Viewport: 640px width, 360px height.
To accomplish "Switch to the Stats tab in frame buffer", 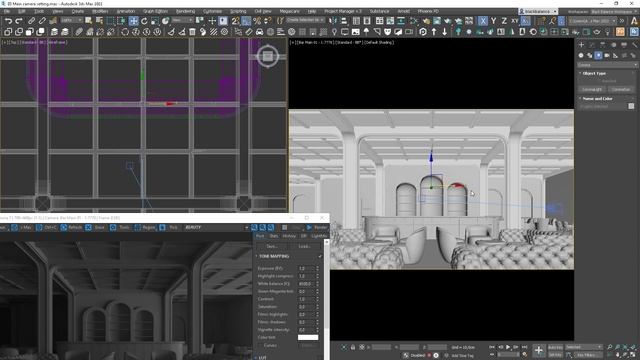I will click(273, 236).
